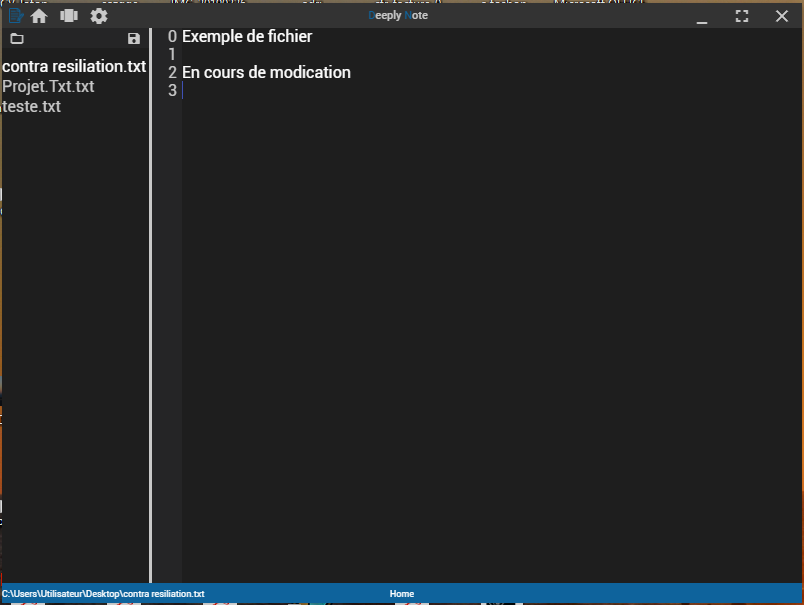Minimize the Deeply Note window
The image size is (804, 605).
tap(702, 17)
